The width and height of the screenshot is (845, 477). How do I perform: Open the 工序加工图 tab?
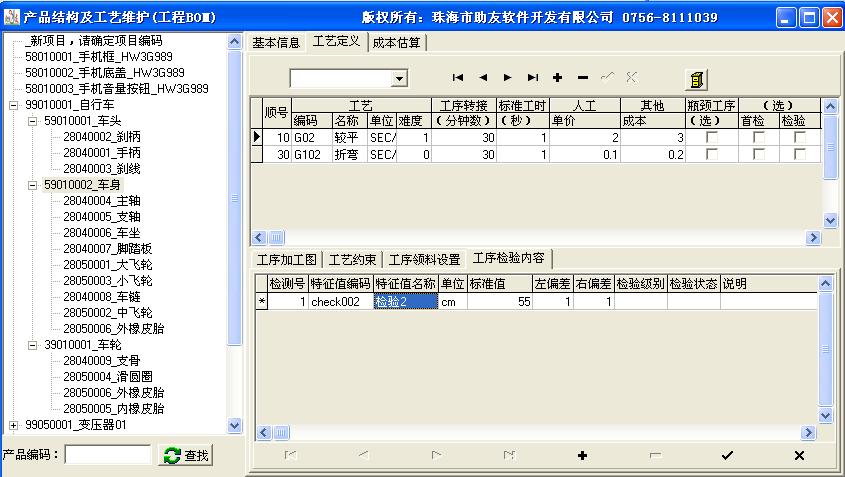click(x=287, y=260)
